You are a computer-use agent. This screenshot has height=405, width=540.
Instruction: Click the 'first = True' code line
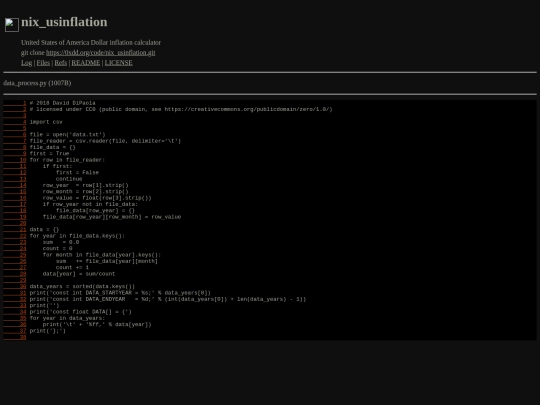(x=49, y=154)
